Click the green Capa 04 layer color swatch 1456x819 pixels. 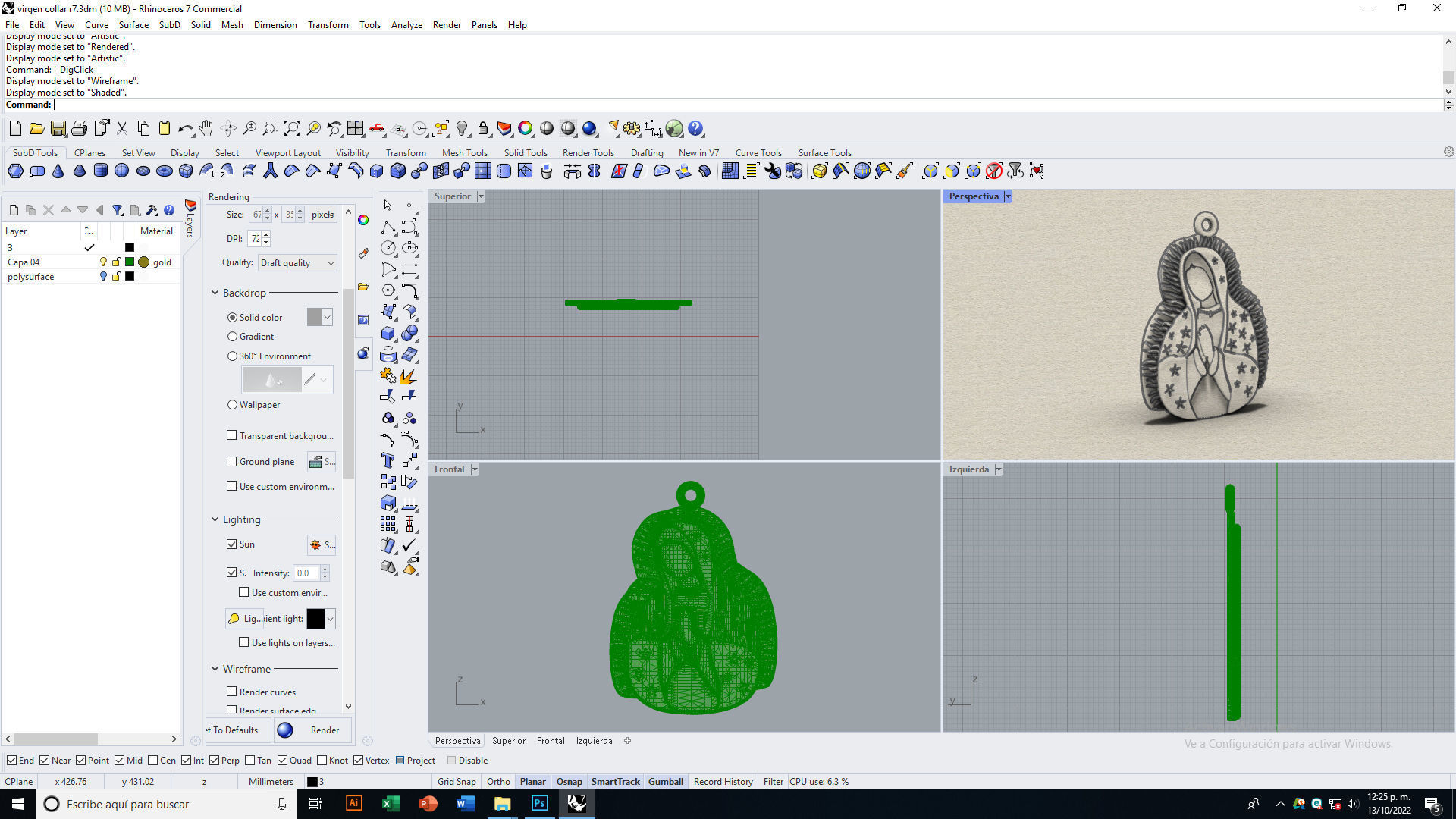click(130, 262)
